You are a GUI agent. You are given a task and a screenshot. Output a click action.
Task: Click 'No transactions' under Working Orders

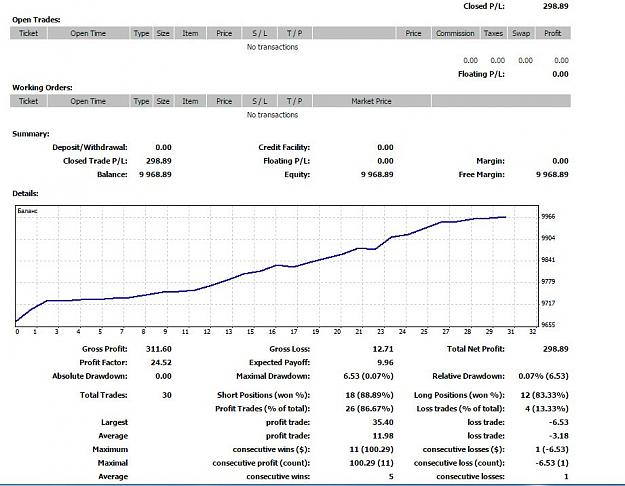(x=272, y=115)
